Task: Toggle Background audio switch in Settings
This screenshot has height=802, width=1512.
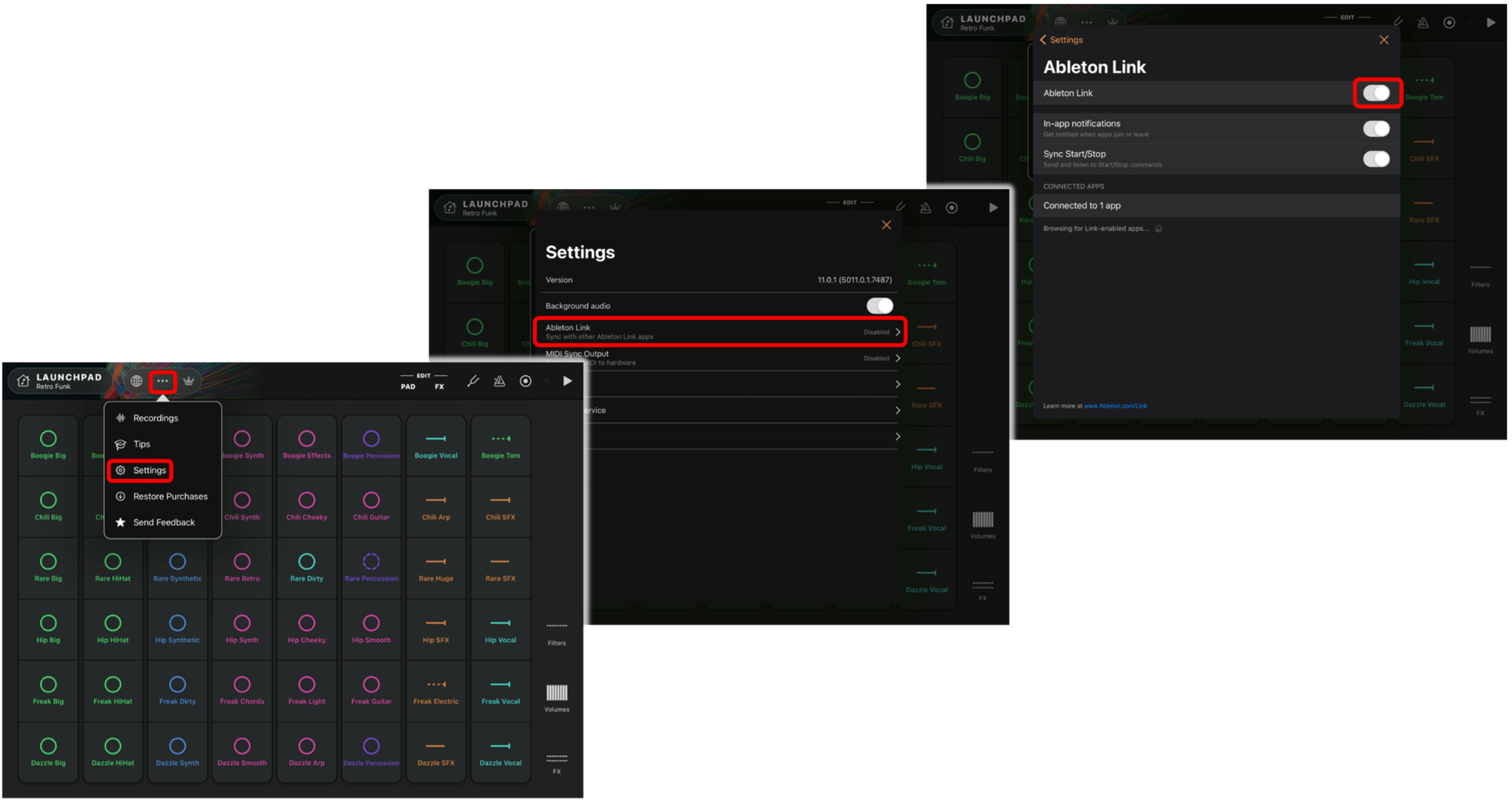Action: click(x=879, y=306)
